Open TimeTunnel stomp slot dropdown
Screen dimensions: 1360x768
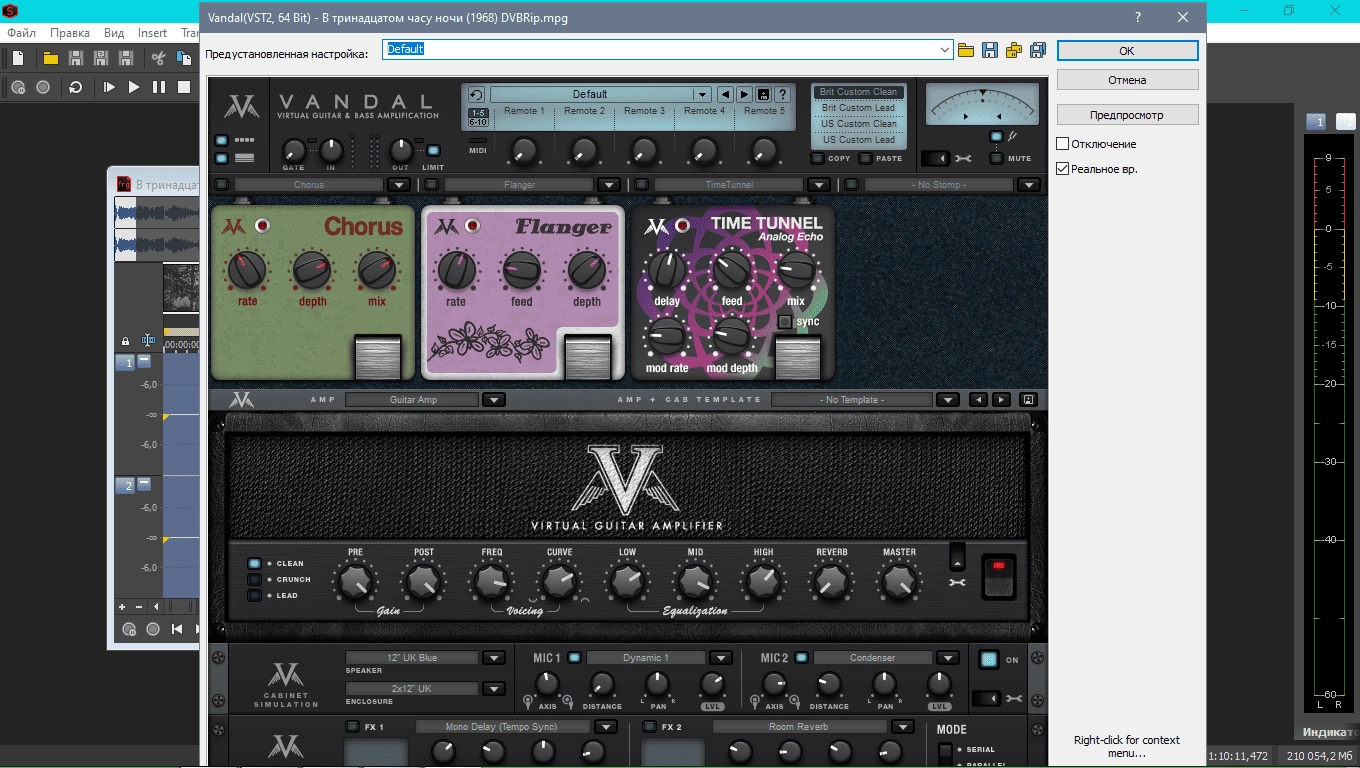pyautogui.click(x=818, y=185)
